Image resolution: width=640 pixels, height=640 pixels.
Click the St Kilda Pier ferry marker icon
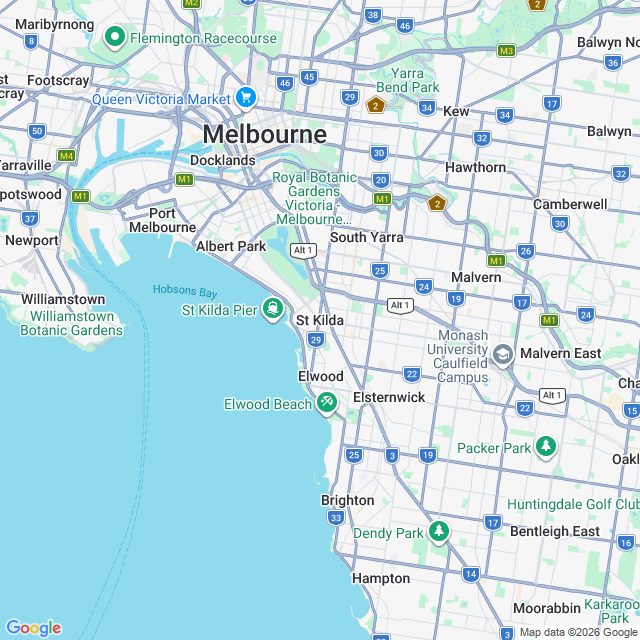coord(273,309)
